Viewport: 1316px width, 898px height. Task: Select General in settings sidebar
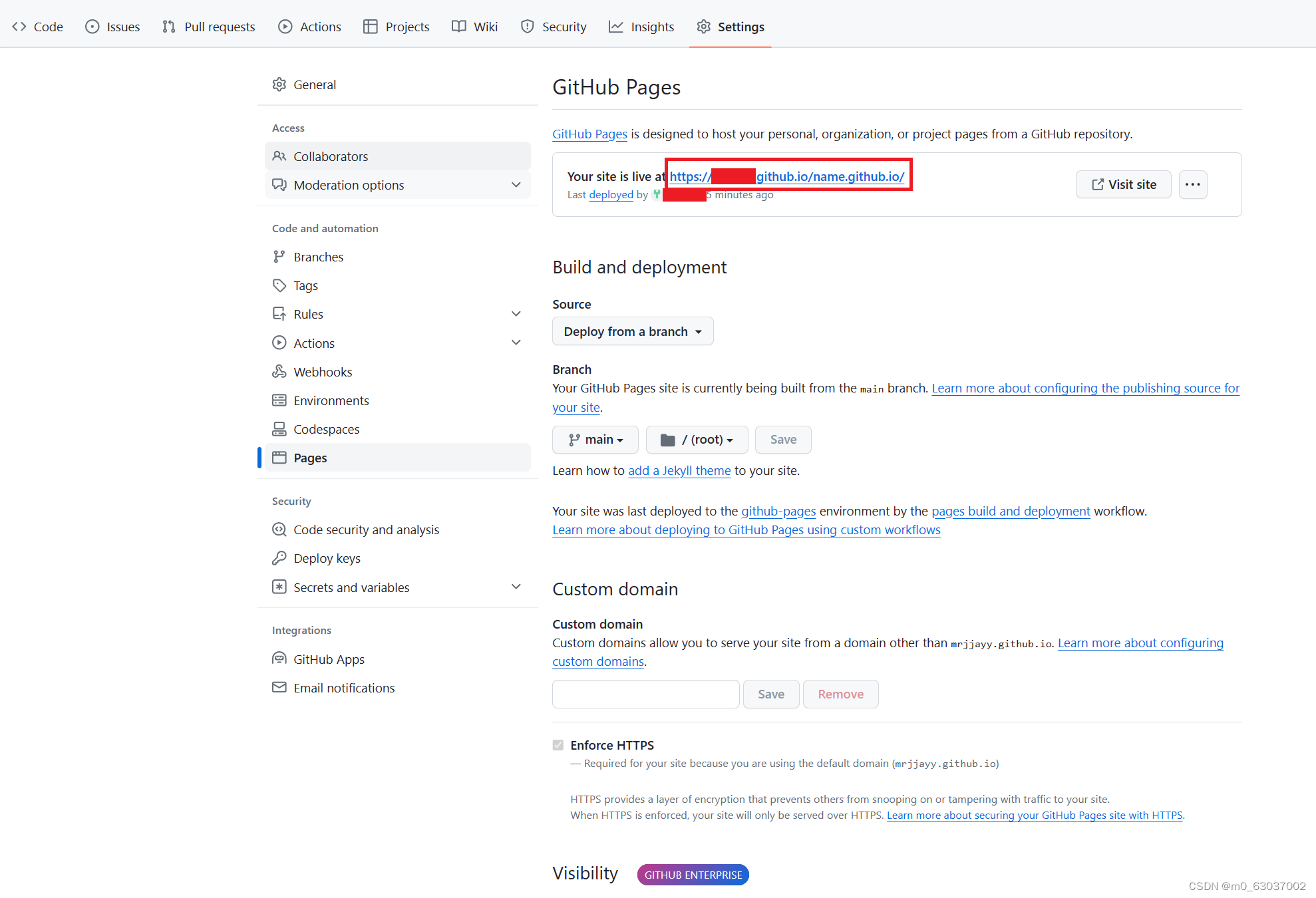[x=398, y=84]
